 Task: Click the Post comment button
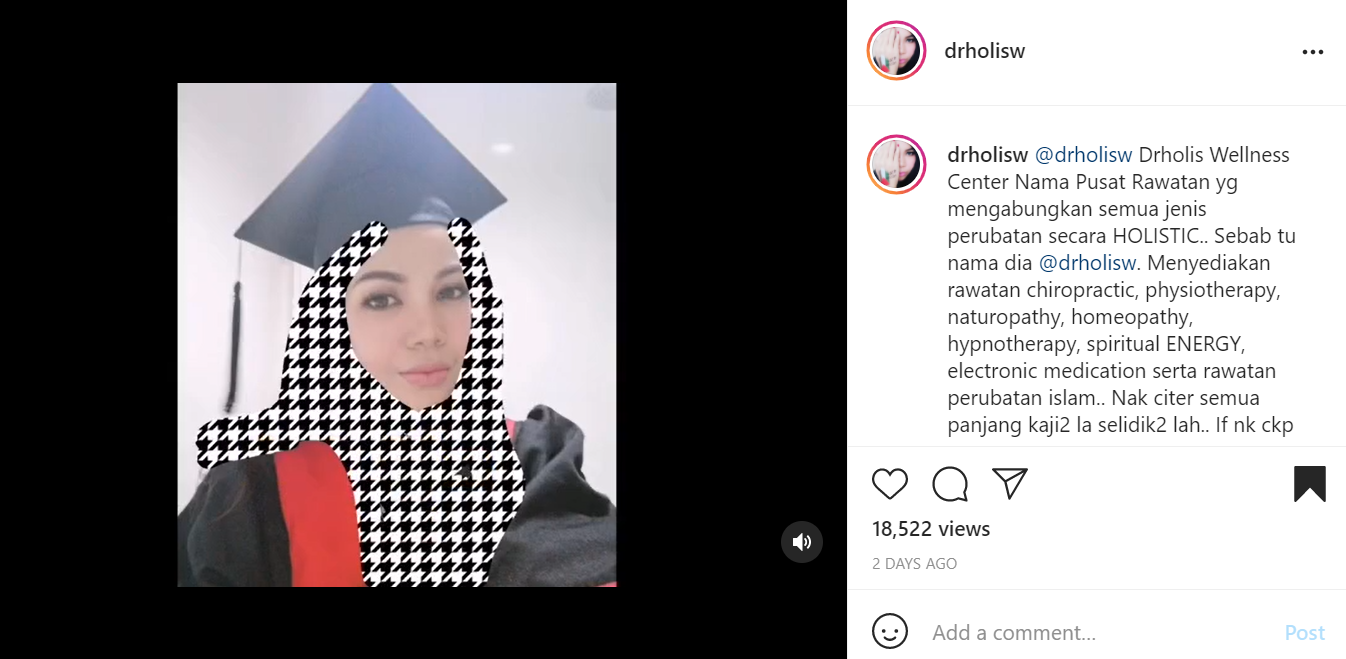(x=1305, y=632)
